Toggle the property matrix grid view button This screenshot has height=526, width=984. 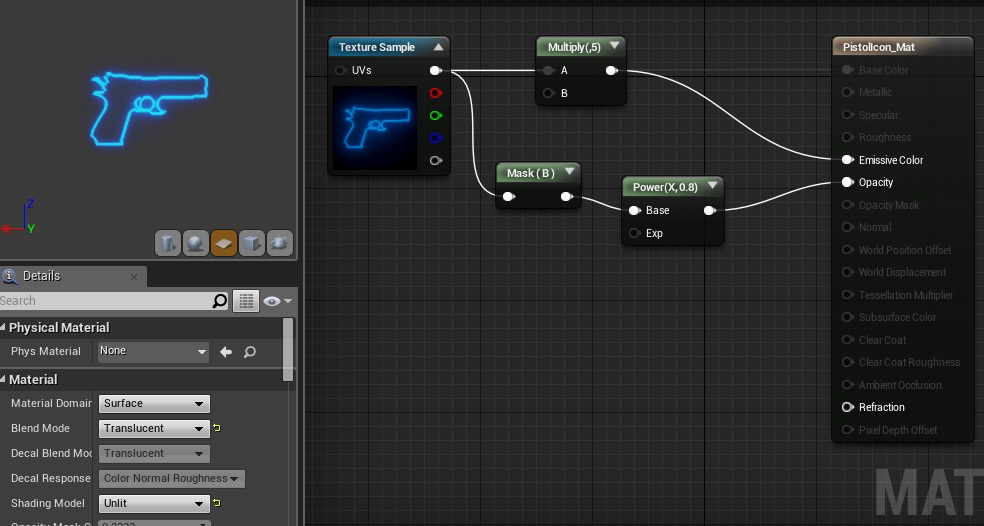[246, 301]
